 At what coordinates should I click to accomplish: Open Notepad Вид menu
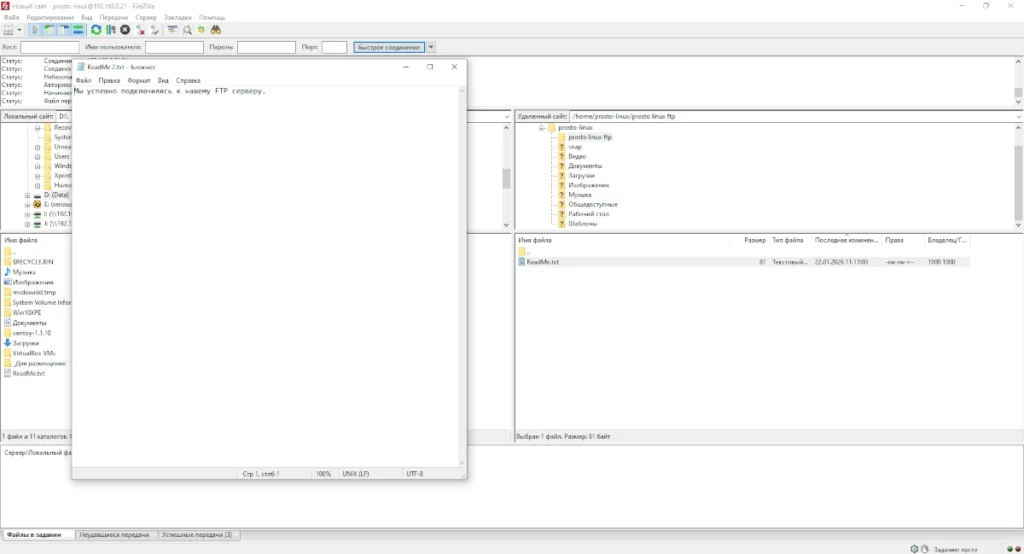click(163, 80)
